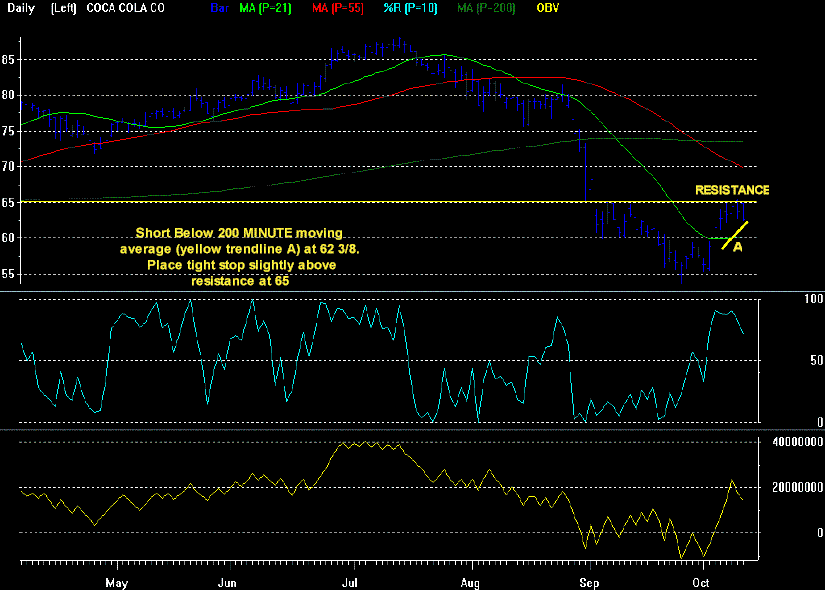Screen dimensions: 825x590
Task: Click the "Sep" date axis label
Action: tap(589, 583)
